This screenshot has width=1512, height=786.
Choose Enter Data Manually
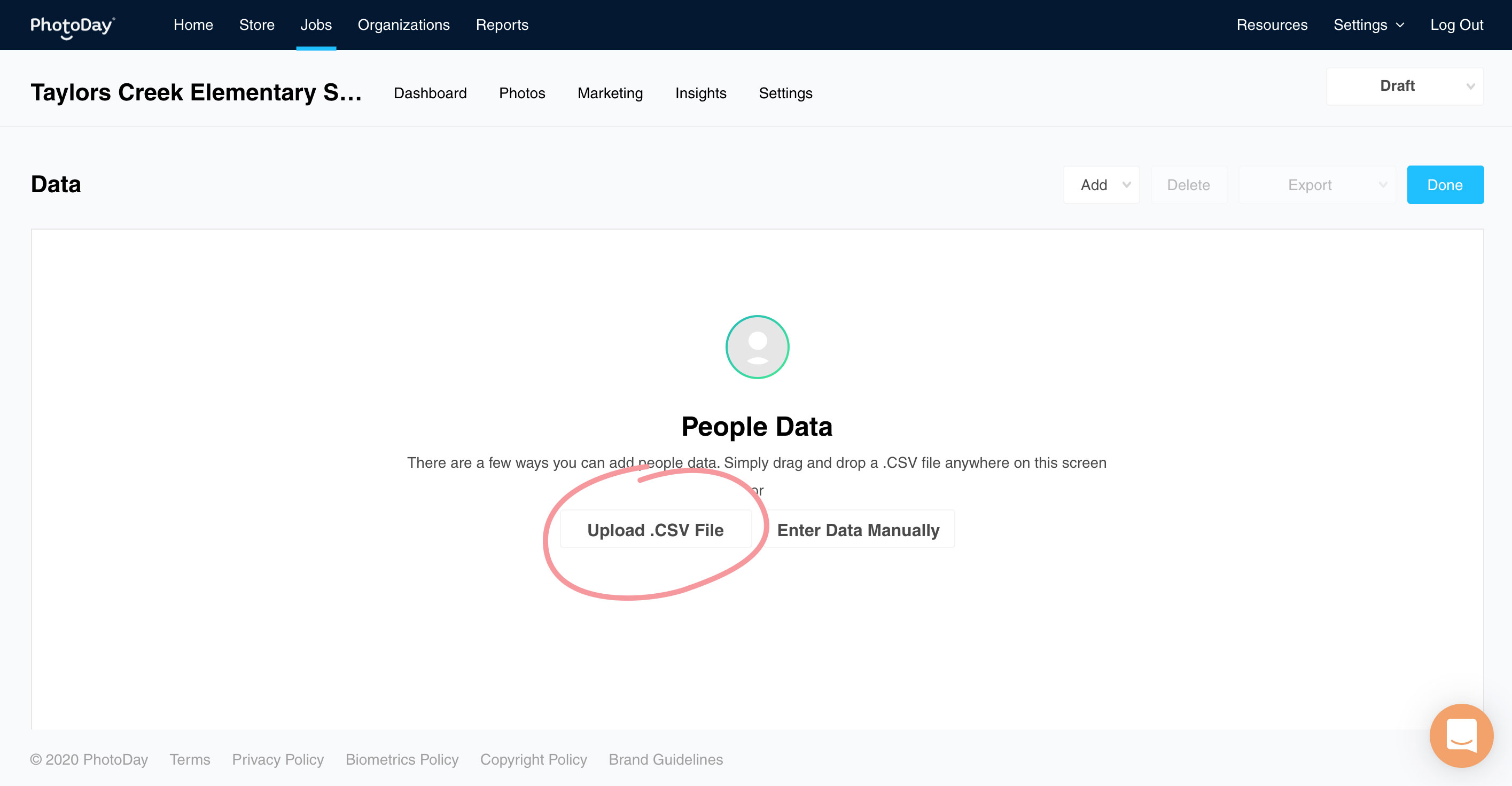tap(858, 530)
